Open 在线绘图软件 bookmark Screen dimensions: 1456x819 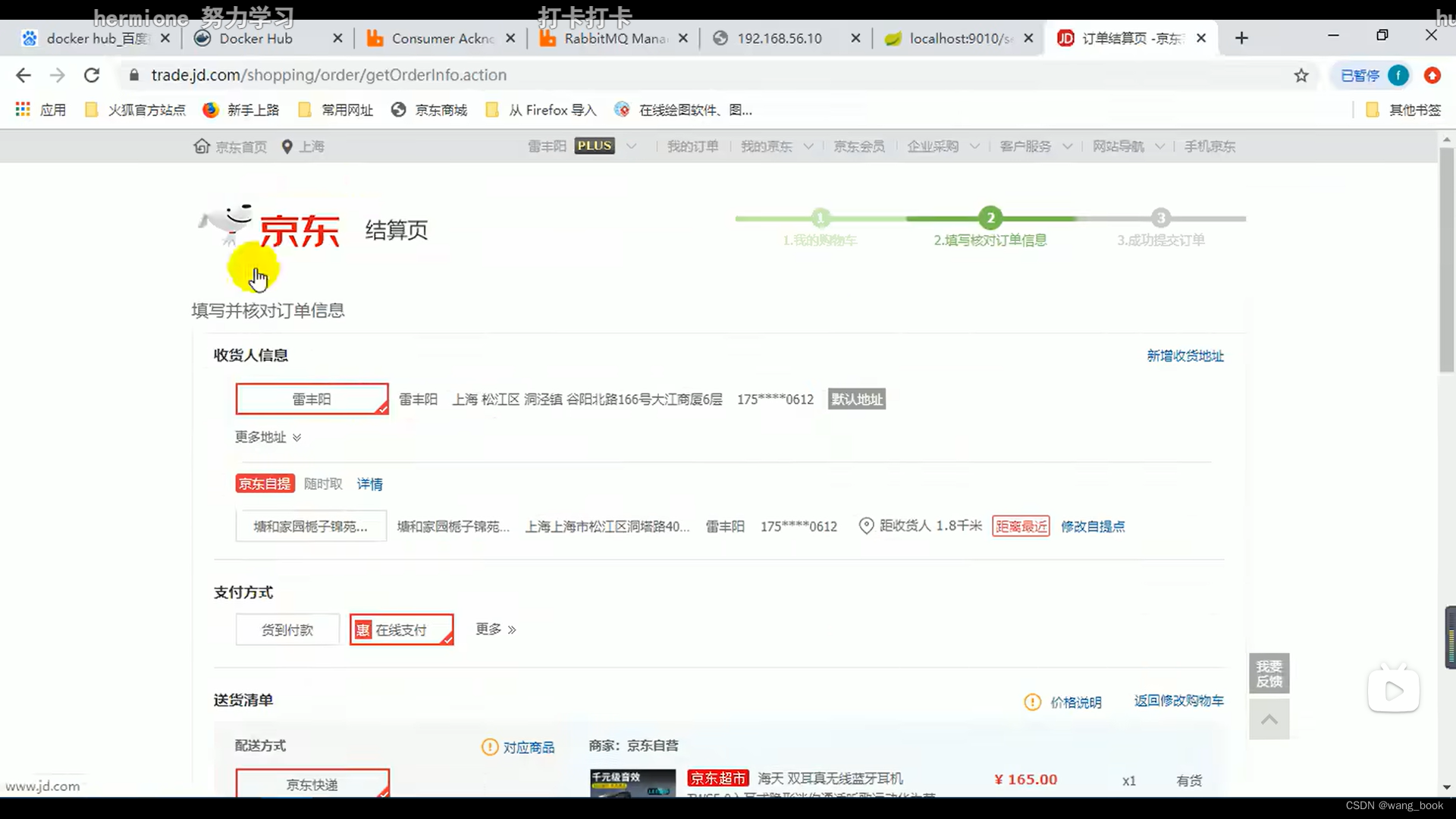pos(683,110)
